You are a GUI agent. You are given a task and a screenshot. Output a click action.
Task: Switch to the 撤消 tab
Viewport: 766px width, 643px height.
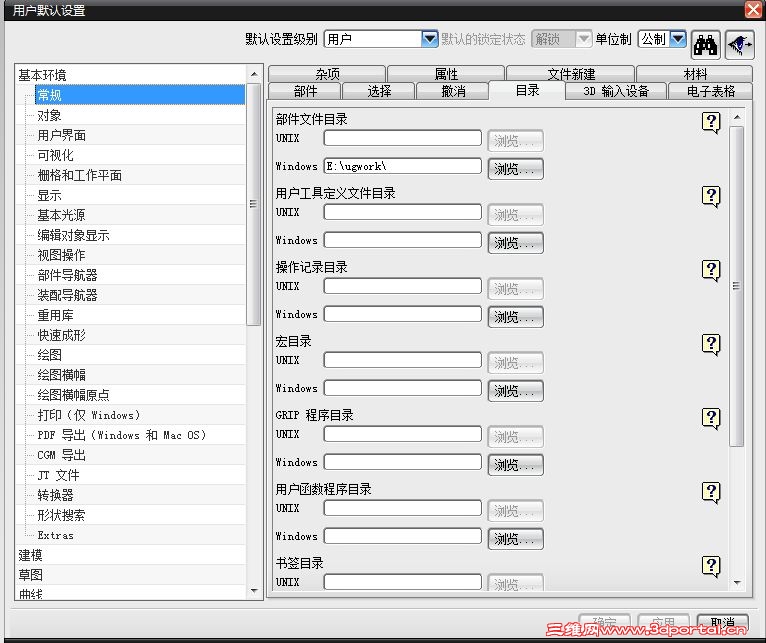tap(453, 91)
